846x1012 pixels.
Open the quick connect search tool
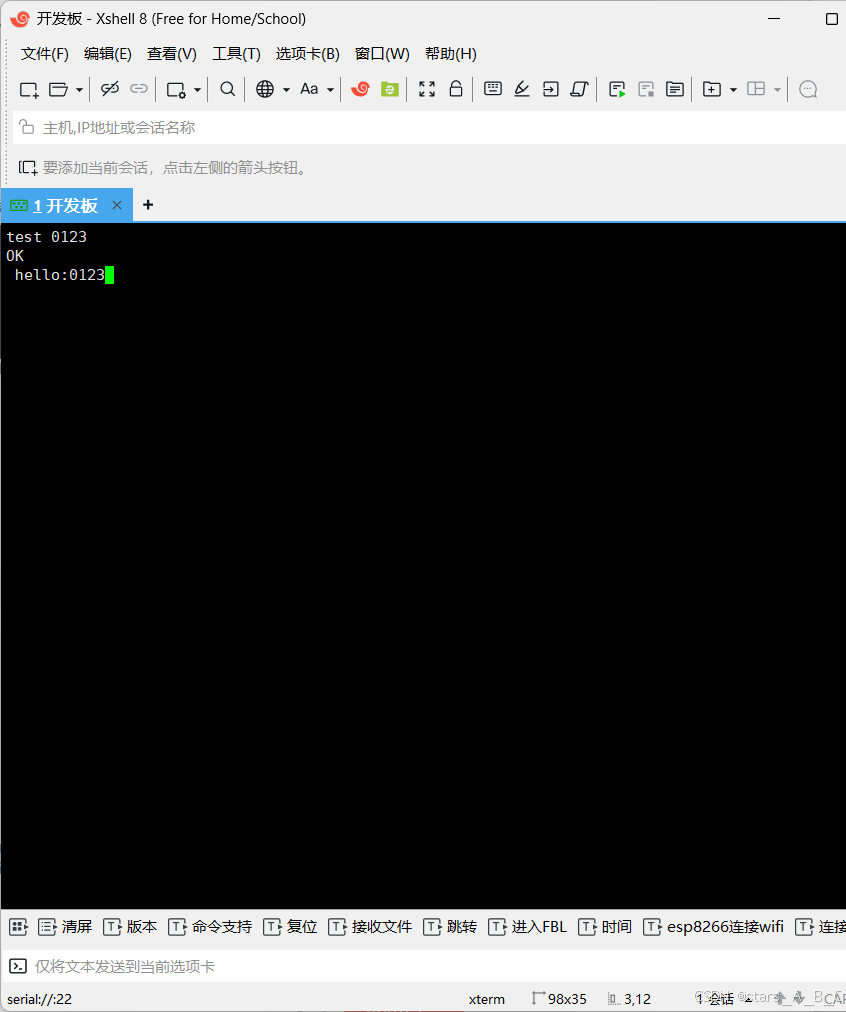[x=227, y=89]
